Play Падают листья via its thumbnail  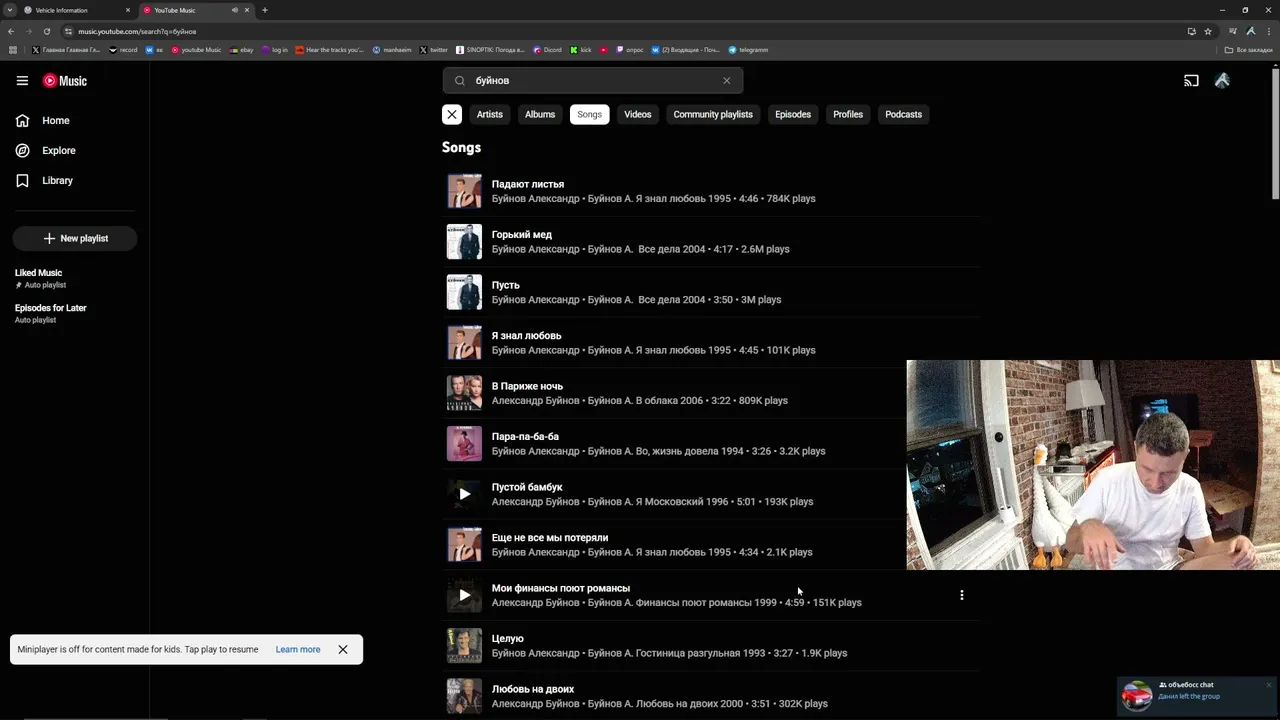pyautogui.click(x=464, y=191)
